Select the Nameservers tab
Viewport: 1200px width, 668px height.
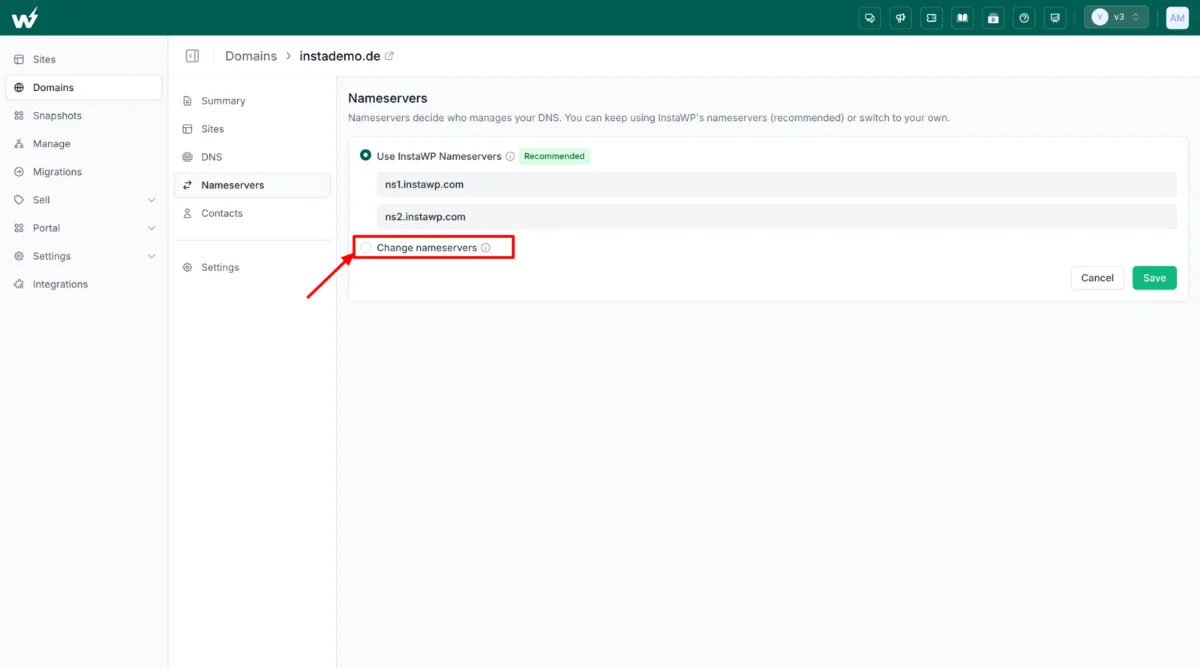[x=252, y=185]
